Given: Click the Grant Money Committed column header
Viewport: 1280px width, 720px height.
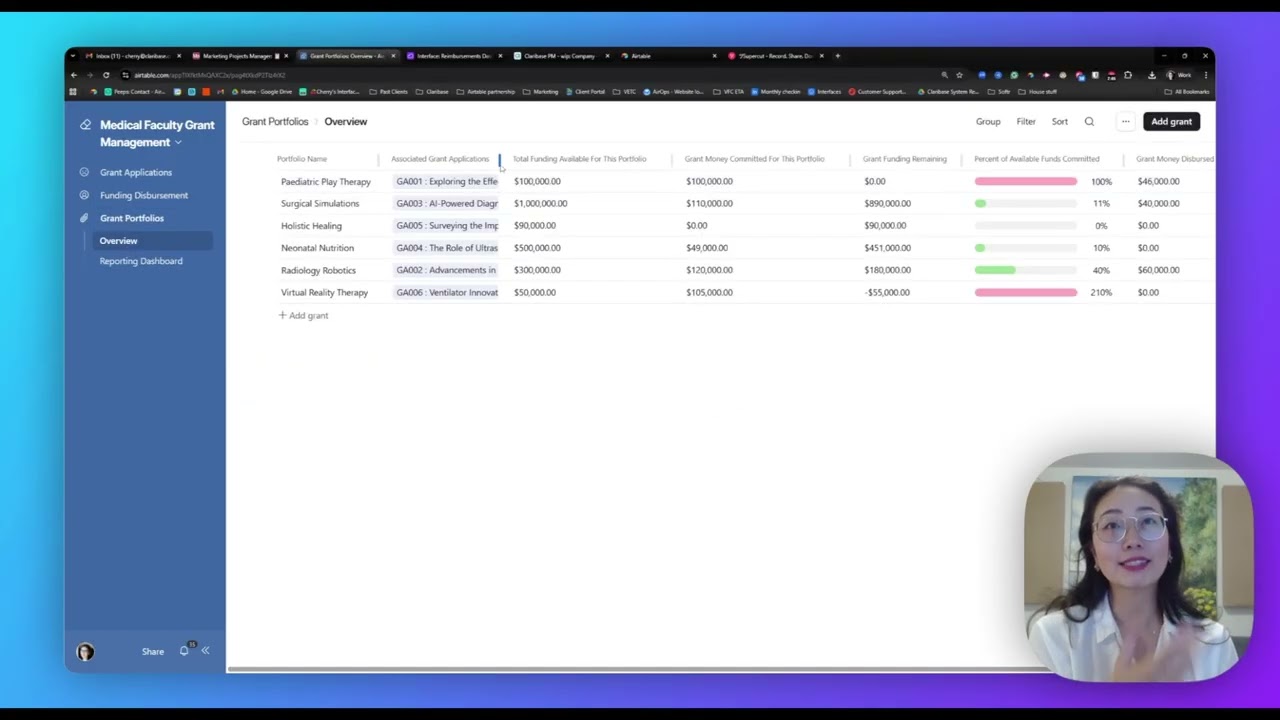Looking at the screenshot, I should point(754,159).
